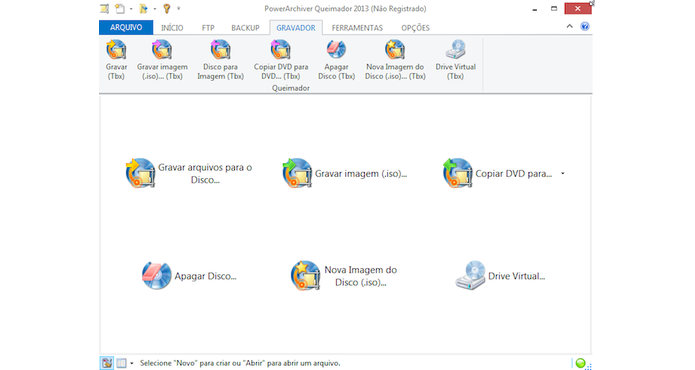
Task: Click Gravar arquivos para o Disco button
Action: (189, 174)
